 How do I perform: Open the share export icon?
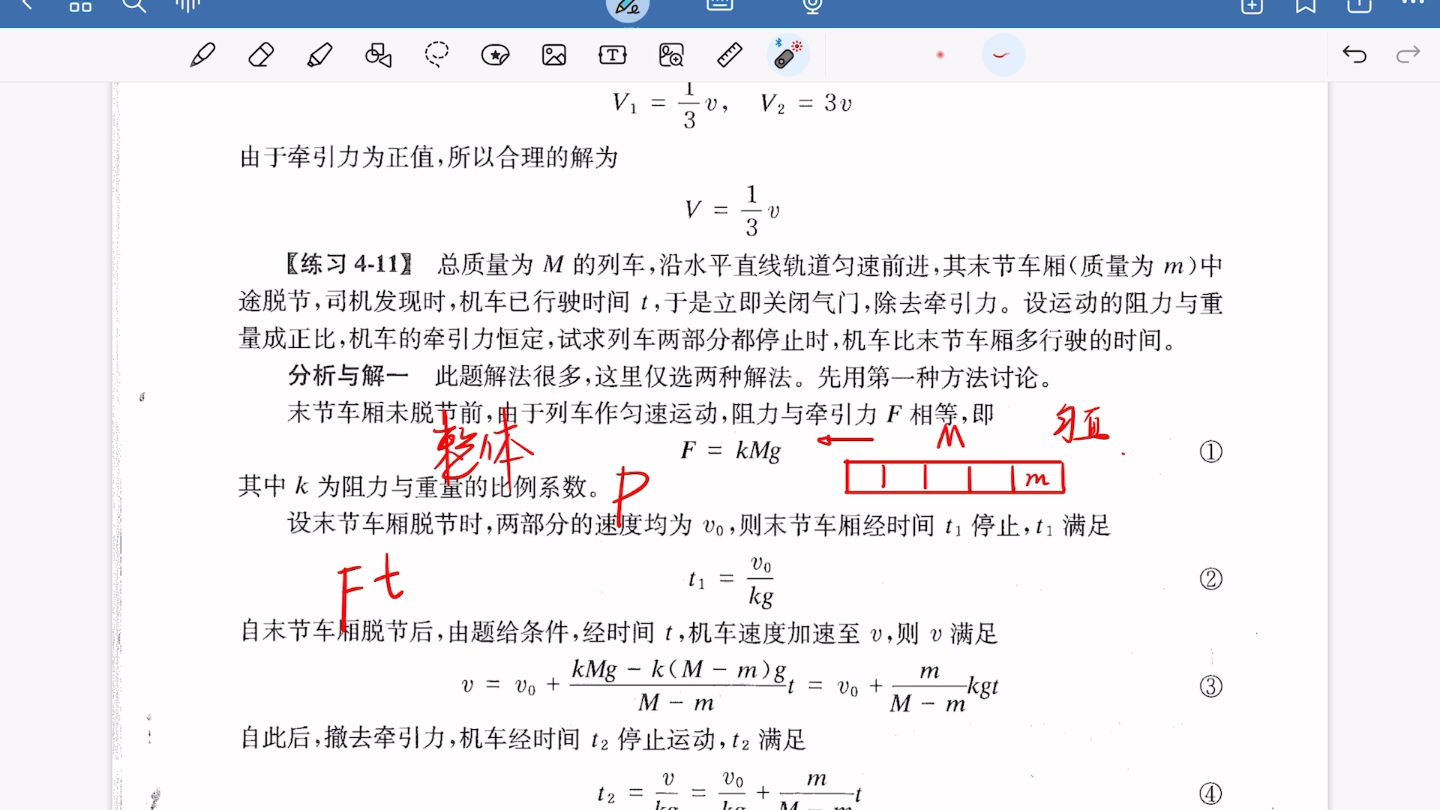point(1360,5)
